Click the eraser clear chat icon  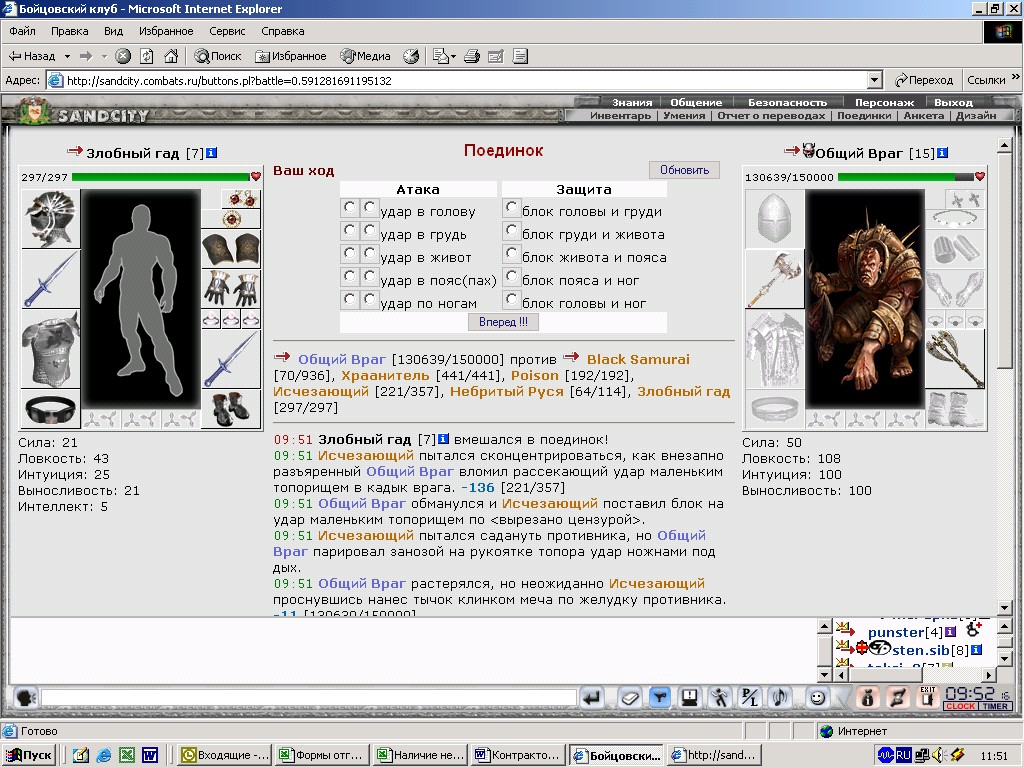click(630, 698)
